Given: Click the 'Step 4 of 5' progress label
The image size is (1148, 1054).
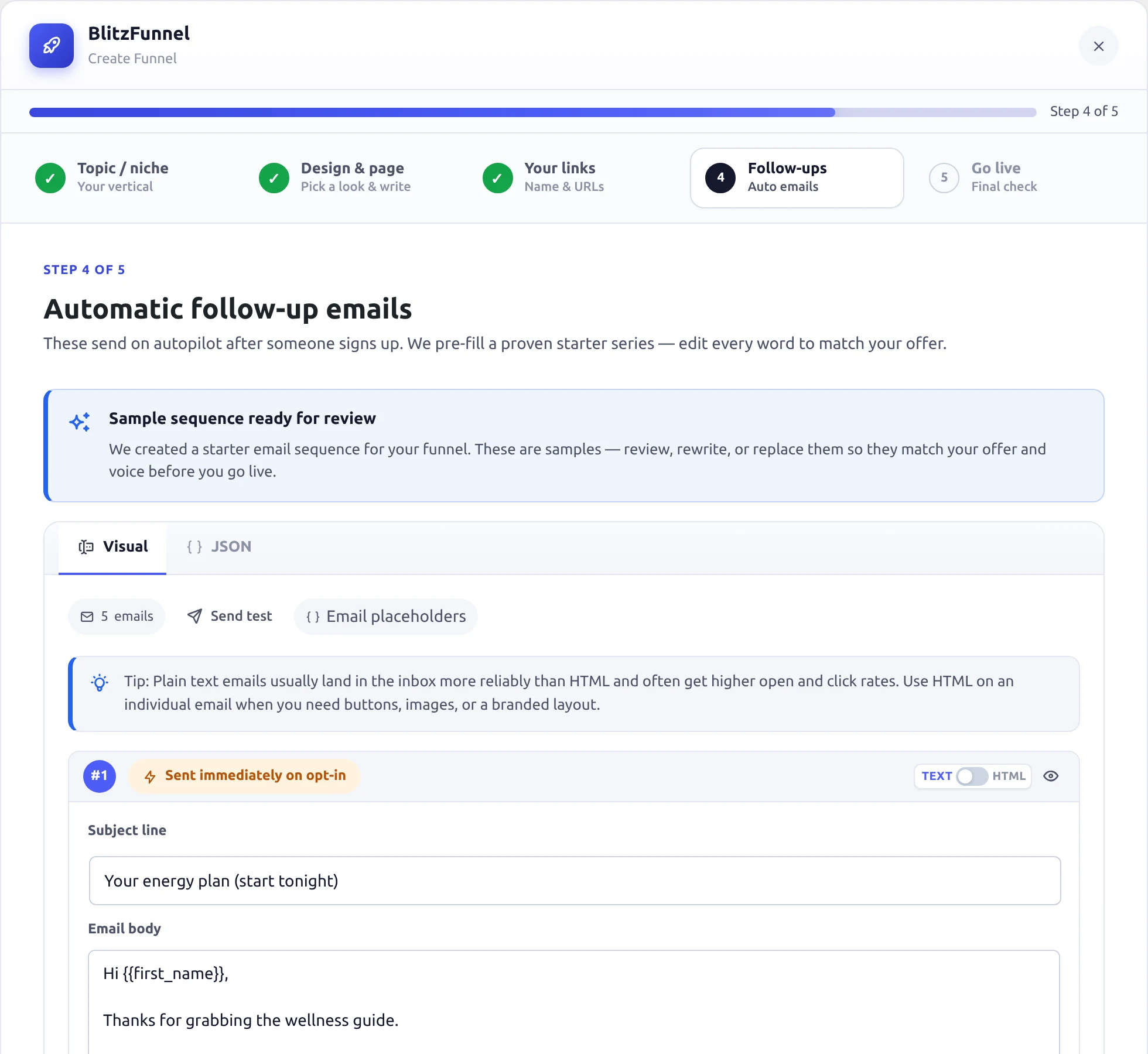Looking at the screenshot, I should coord(1084,111).
